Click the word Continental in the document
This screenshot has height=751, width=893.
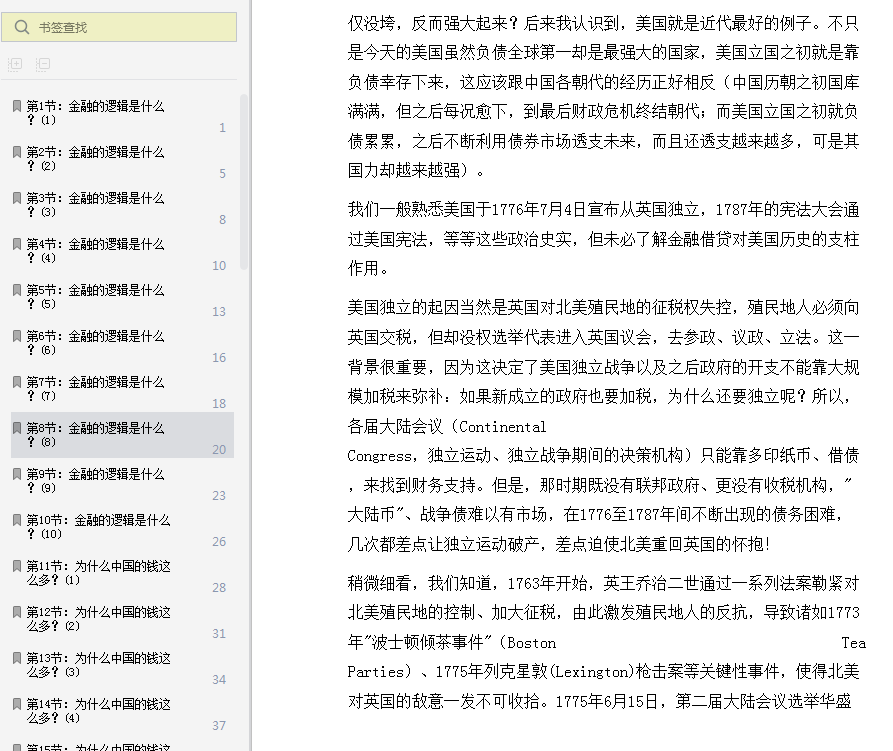tap(502, 426)
